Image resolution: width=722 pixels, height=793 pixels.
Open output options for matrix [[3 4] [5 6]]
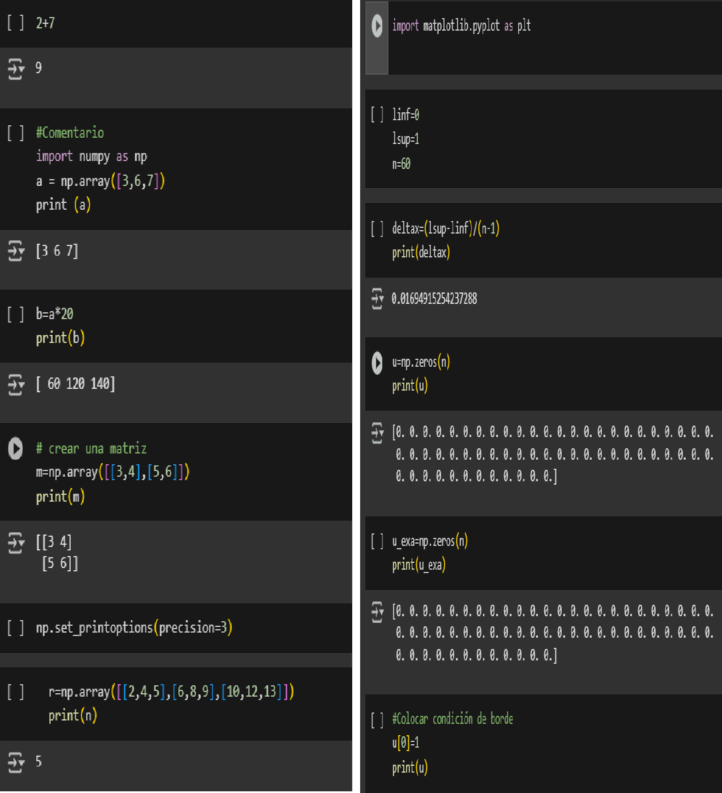(x=16, y=542)
